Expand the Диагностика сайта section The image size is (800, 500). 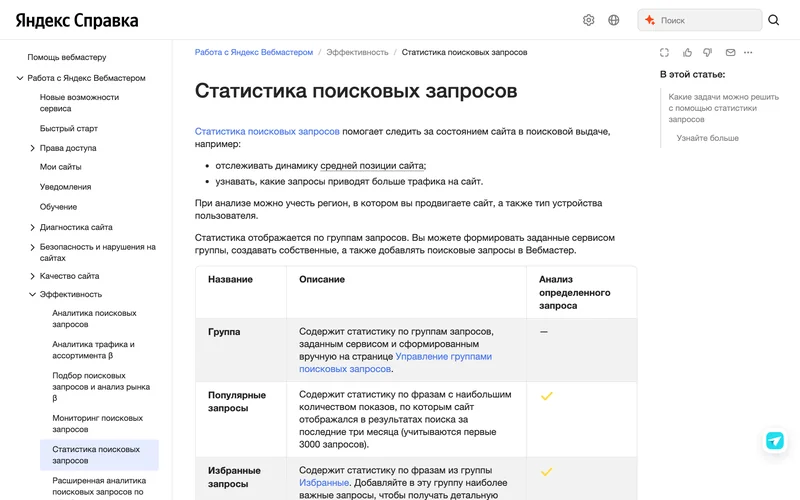point(32,227)
